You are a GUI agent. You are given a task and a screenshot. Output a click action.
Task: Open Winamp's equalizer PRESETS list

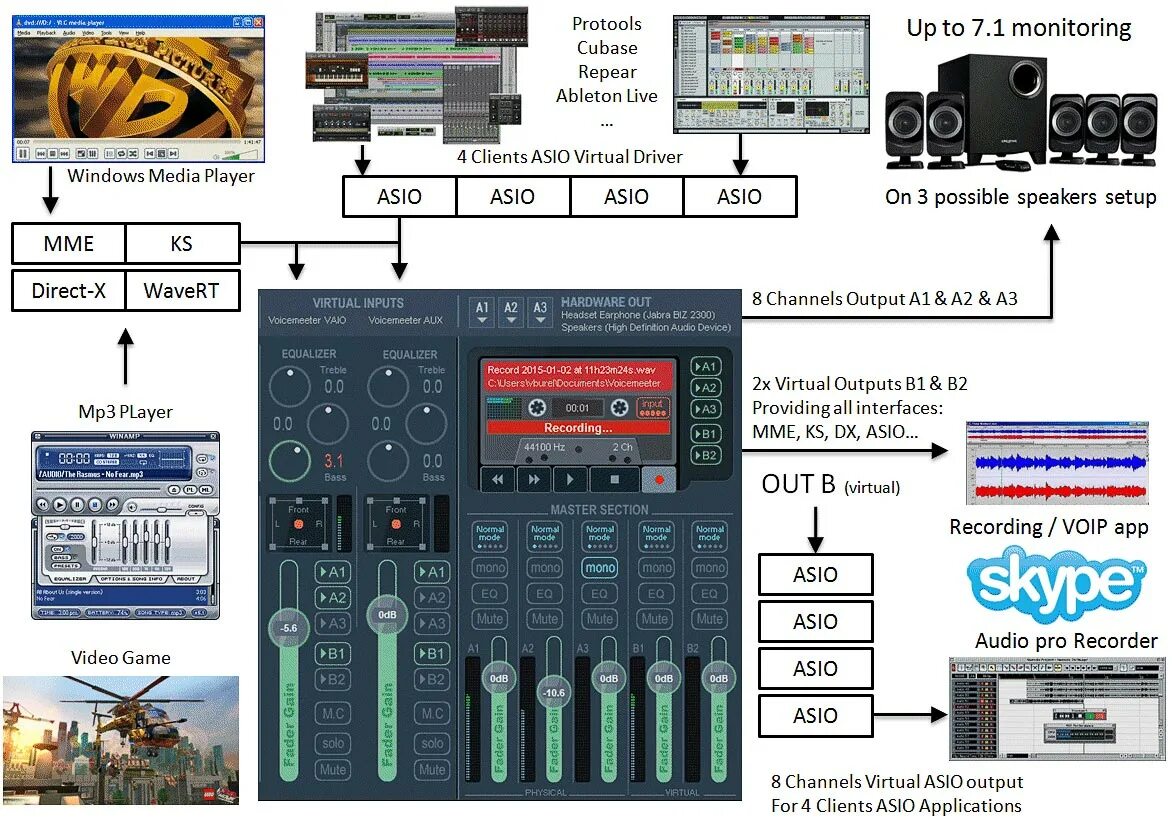pyautogui.click(x=66, y=566)
